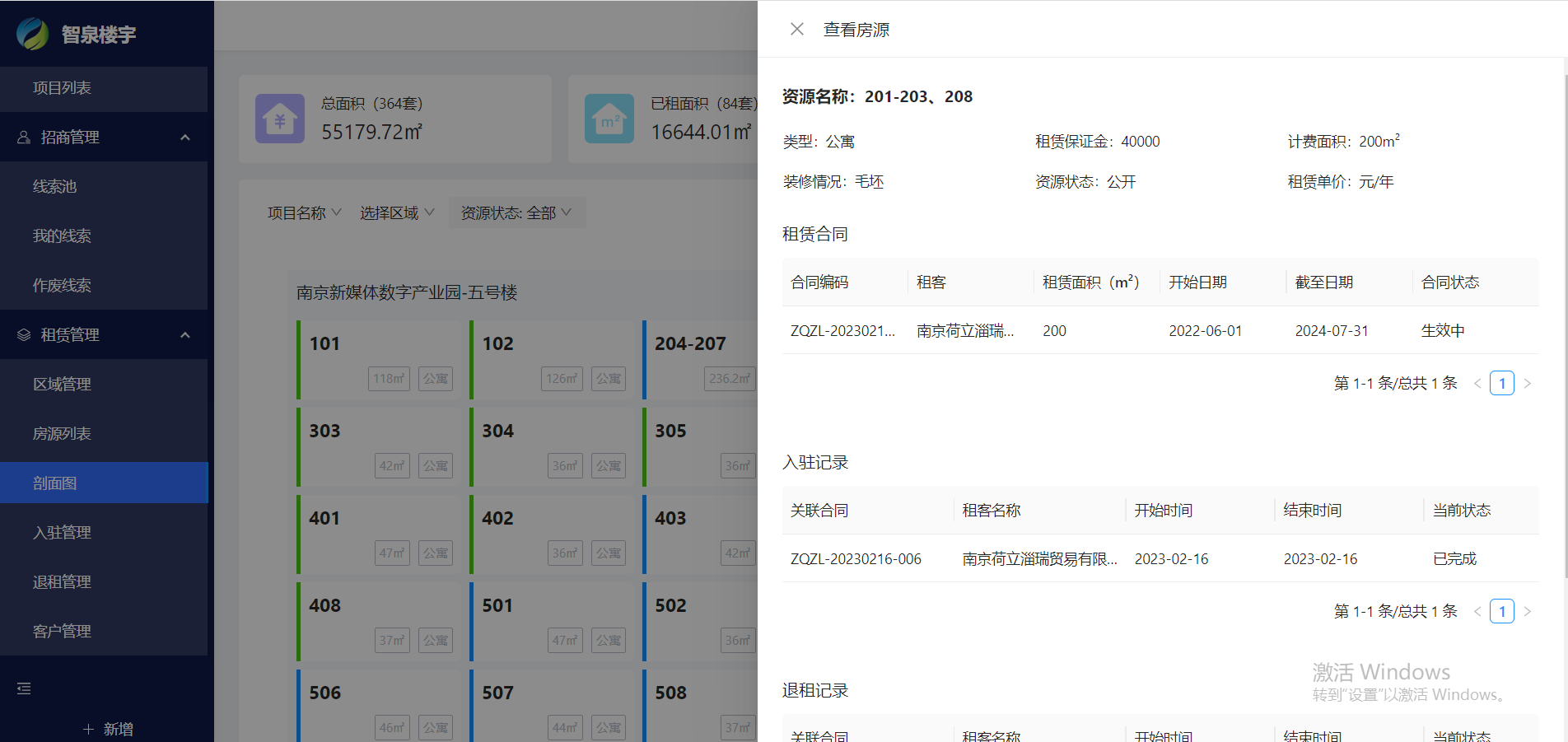Select room card 303

(x=380, y=447)
